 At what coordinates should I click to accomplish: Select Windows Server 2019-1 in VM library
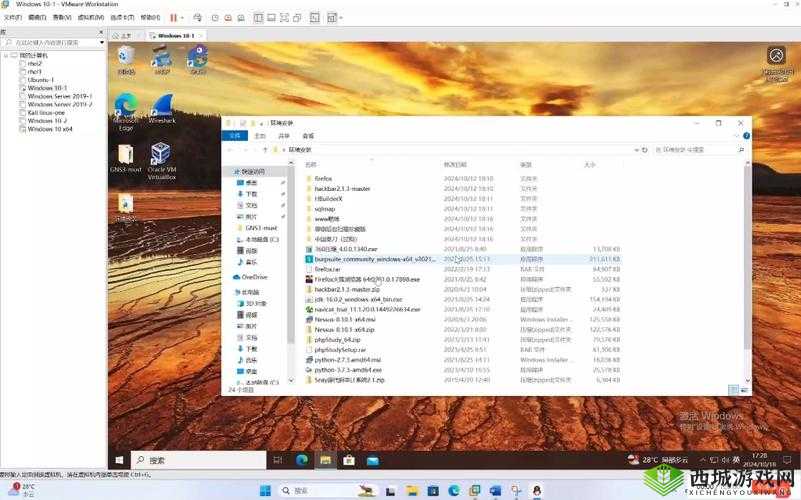(60, 96)
